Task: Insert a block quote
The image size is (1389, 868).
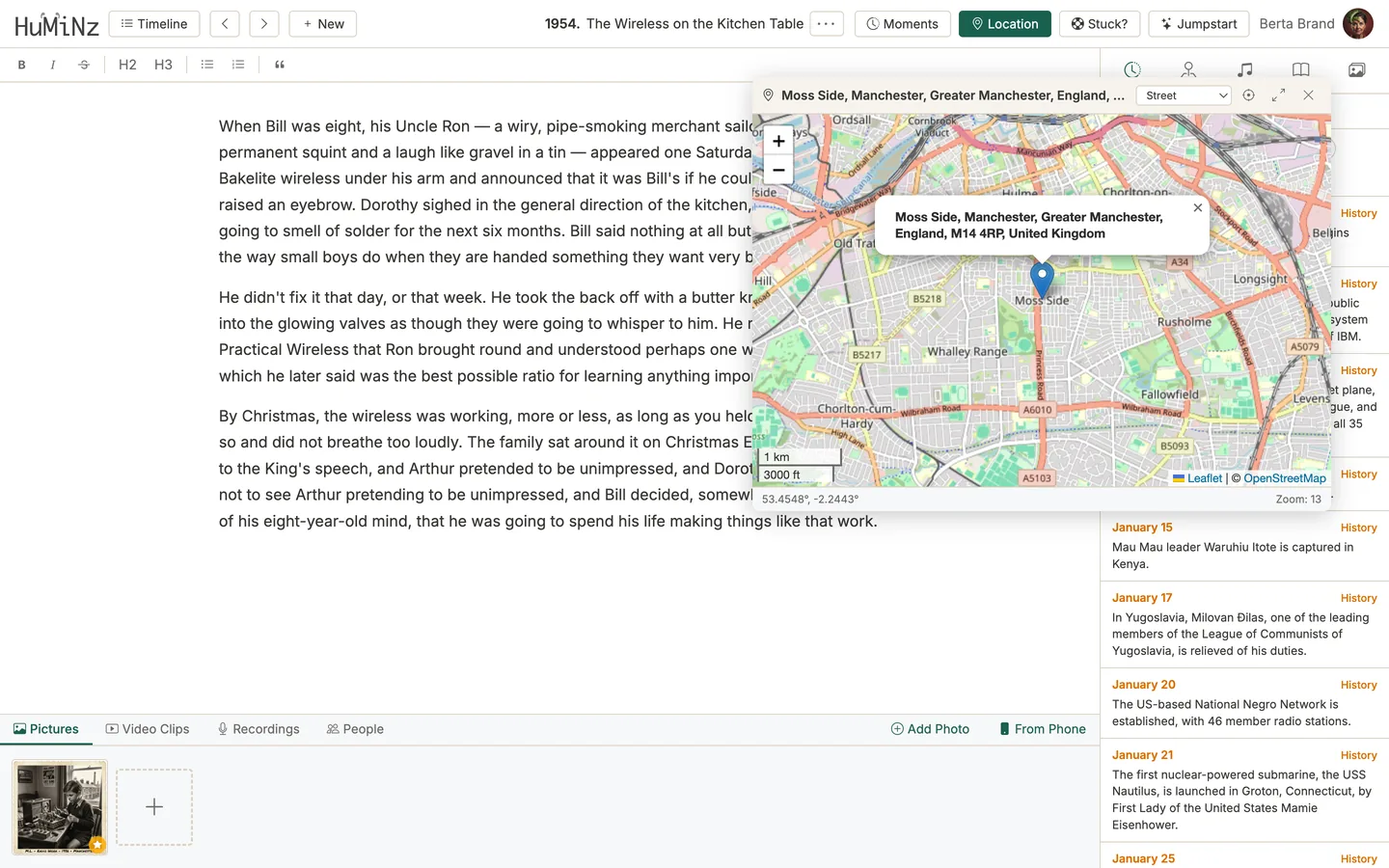Action: point(280,65)
